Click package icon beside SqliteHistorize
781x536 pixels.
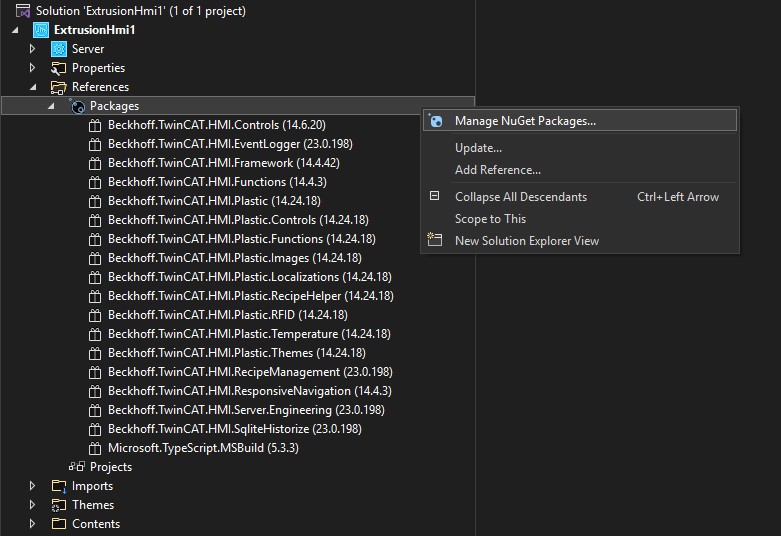point(95,429)
